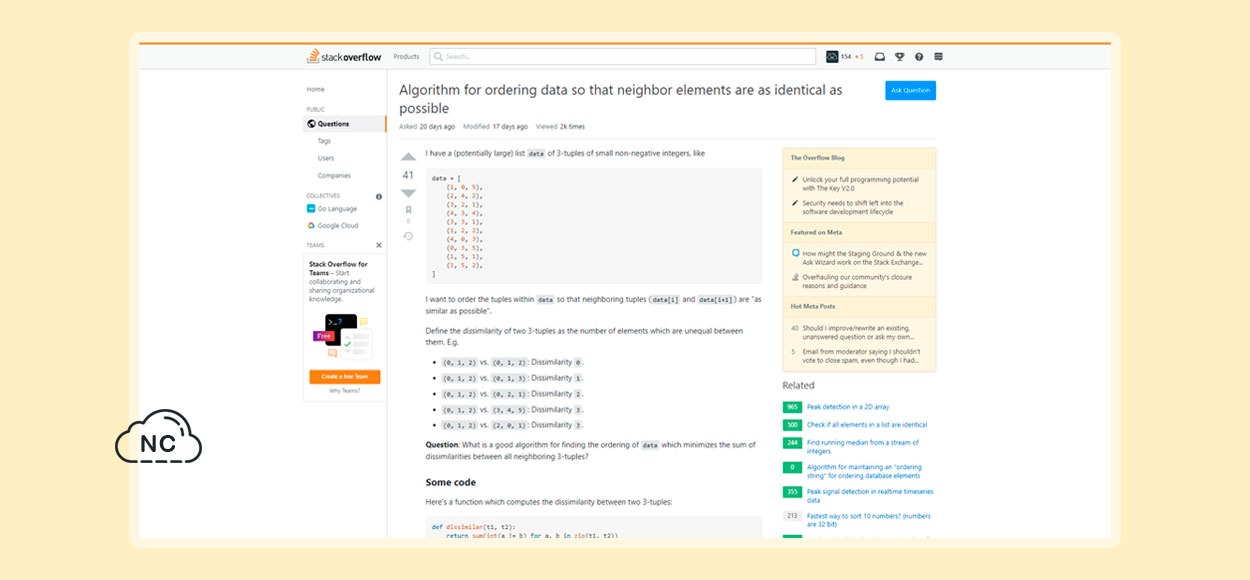Open the Products menu
Image resolution: width=1250 pixels, height=580 pixels.
(406, 57)
